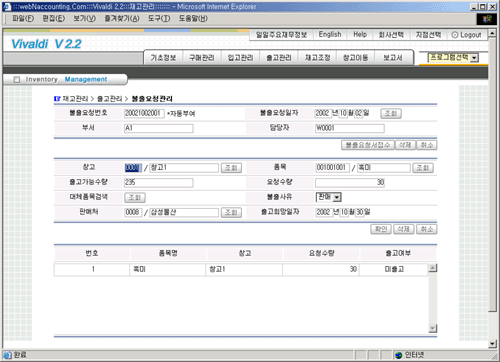Click the 품목명 column header
Screen dimensions: 500x362
[168, 254]
